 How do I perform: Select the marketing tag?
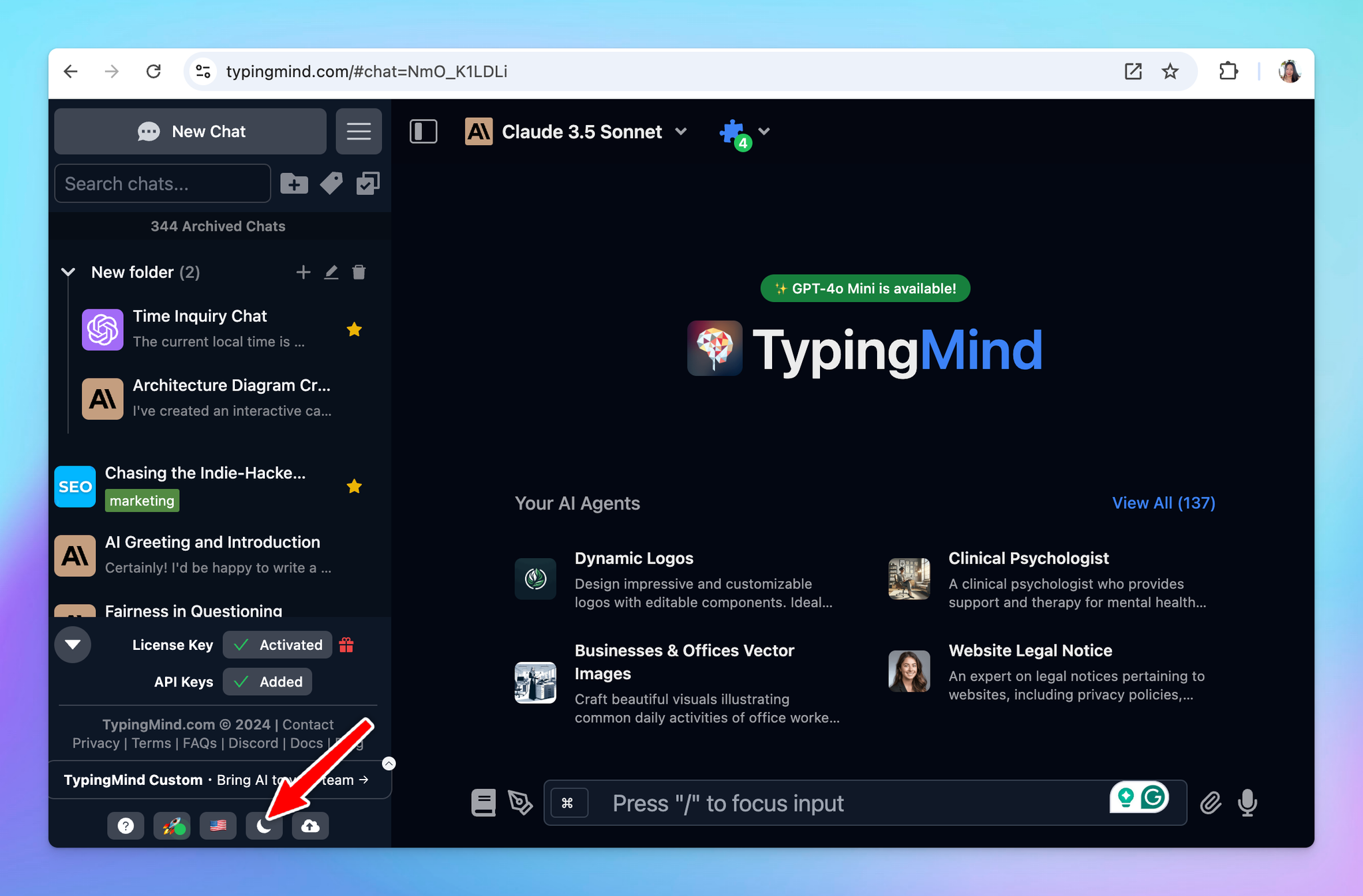point(142,501)
